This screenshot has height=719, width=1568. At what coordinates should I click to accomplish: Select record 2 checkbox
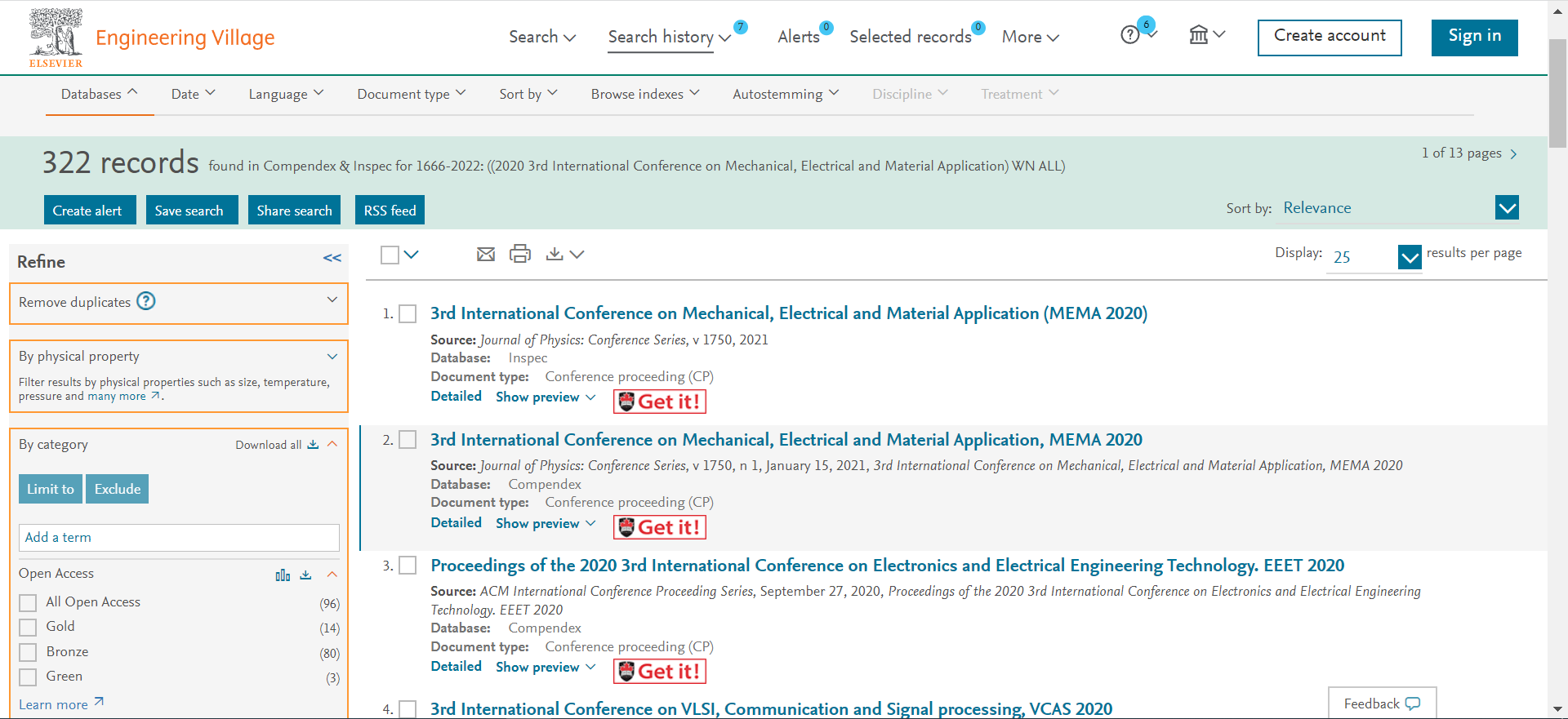(408, 440)
